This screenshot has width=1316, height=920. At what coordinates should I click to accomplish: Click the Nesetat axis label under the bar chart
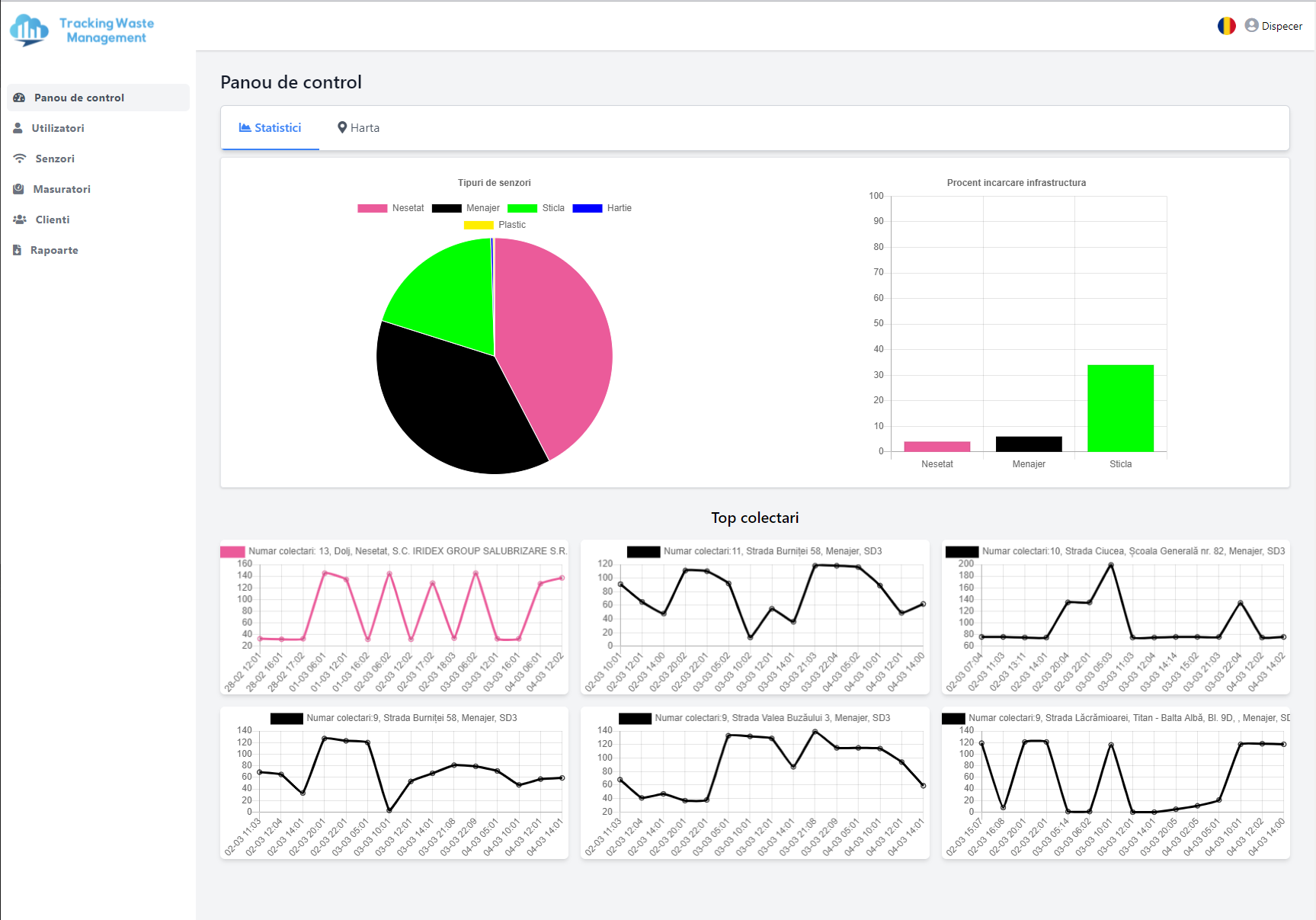pos(937,464)
